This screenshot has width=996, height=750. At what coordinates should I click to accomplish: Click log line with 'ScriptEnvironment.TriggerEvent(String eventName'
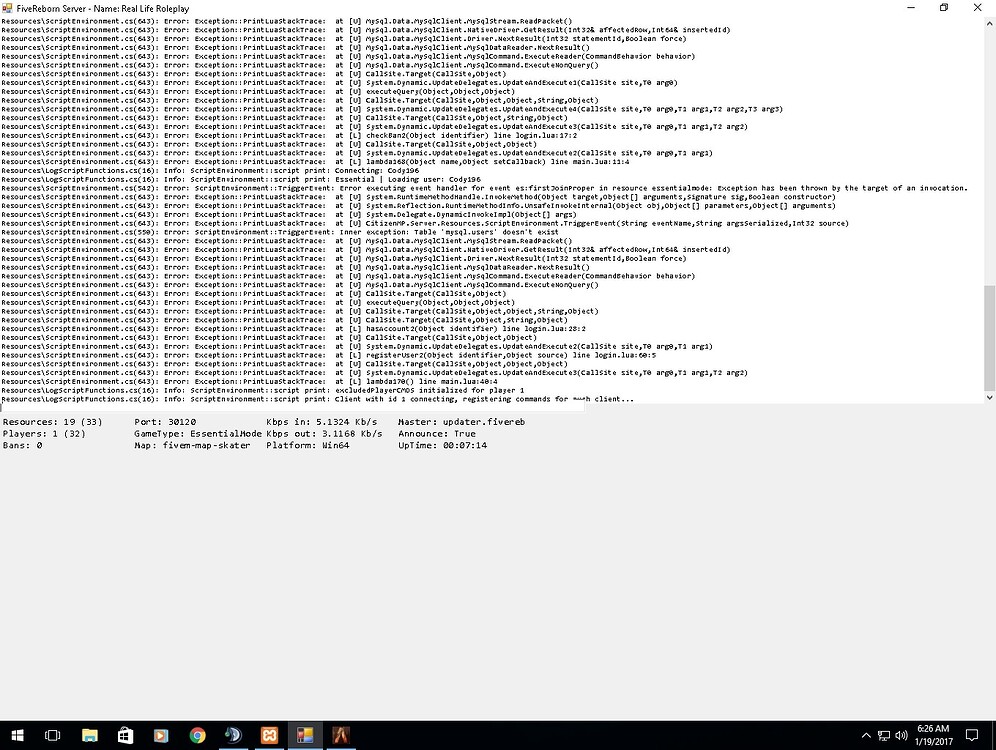click(425, 224)
